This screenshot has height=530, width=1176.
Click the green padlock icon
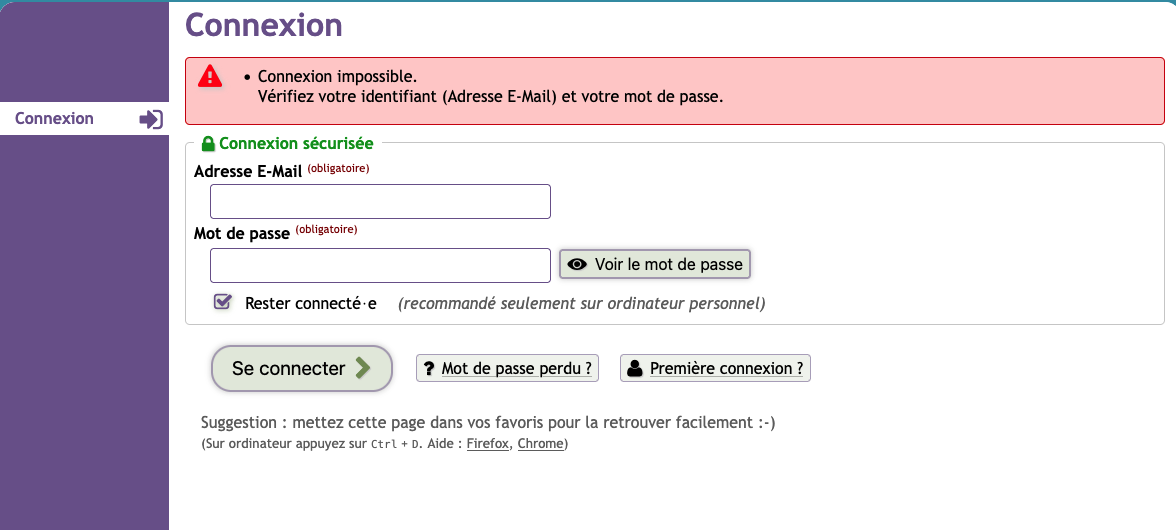coord(208,144)
